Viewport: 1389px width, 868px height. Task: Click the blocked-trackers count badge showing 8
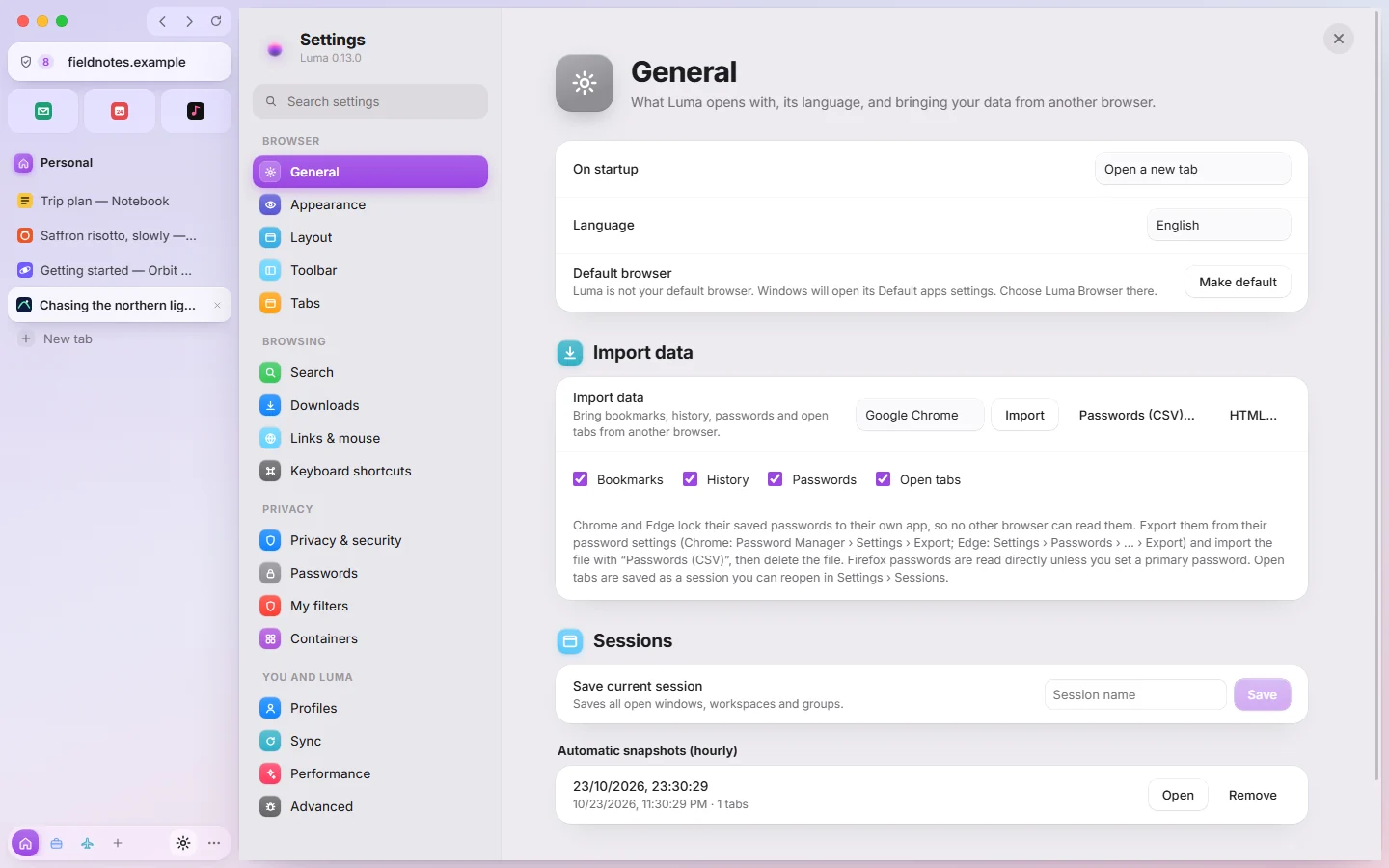45,62
